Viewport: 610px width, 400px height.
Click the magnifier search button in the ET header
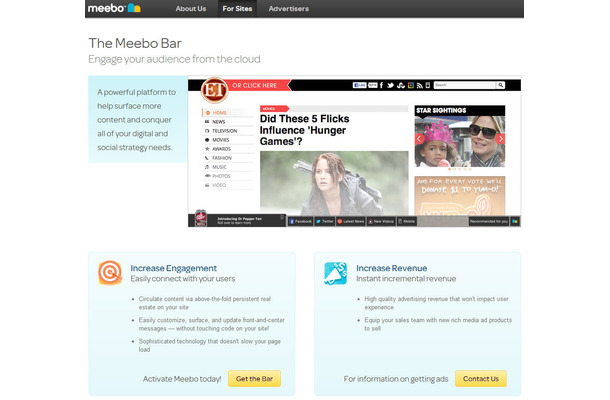[x=501, y=85]
